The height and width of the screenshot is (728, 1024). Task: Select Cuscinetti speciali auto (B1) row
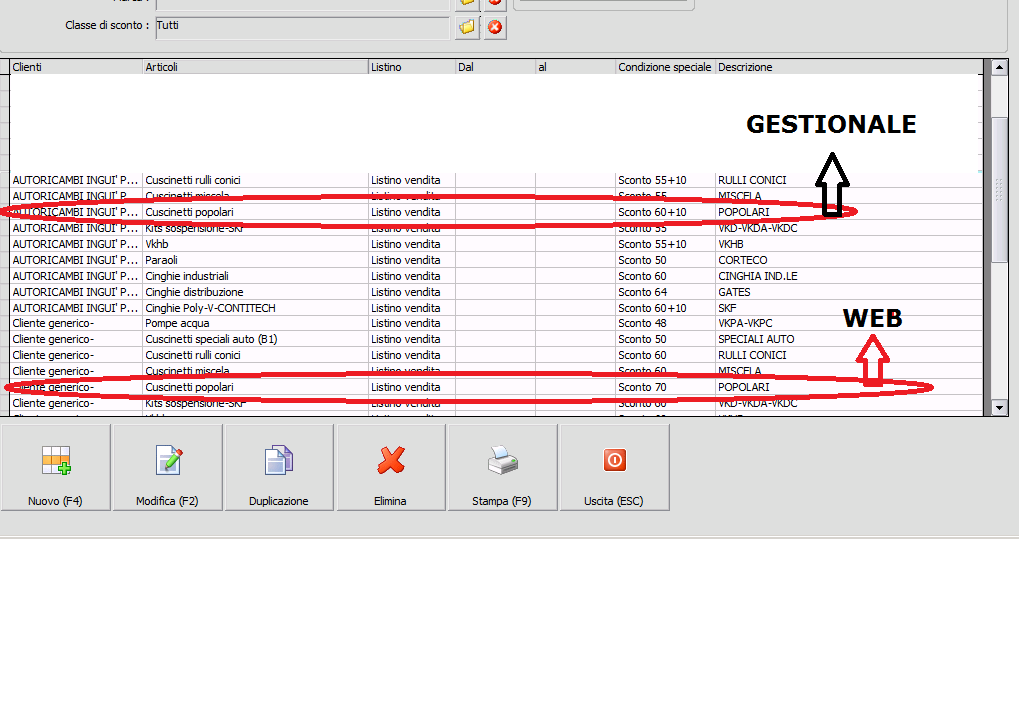point(496,340)
